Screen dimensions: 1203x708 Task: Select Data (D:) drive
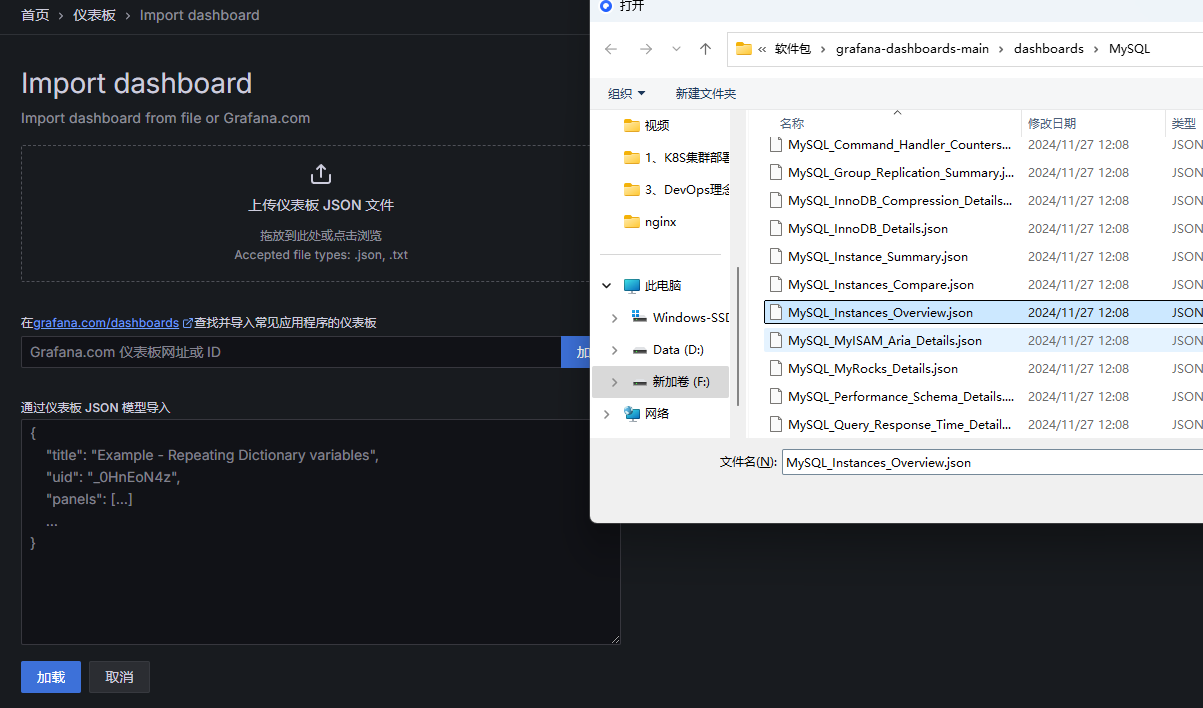[668, 350]
